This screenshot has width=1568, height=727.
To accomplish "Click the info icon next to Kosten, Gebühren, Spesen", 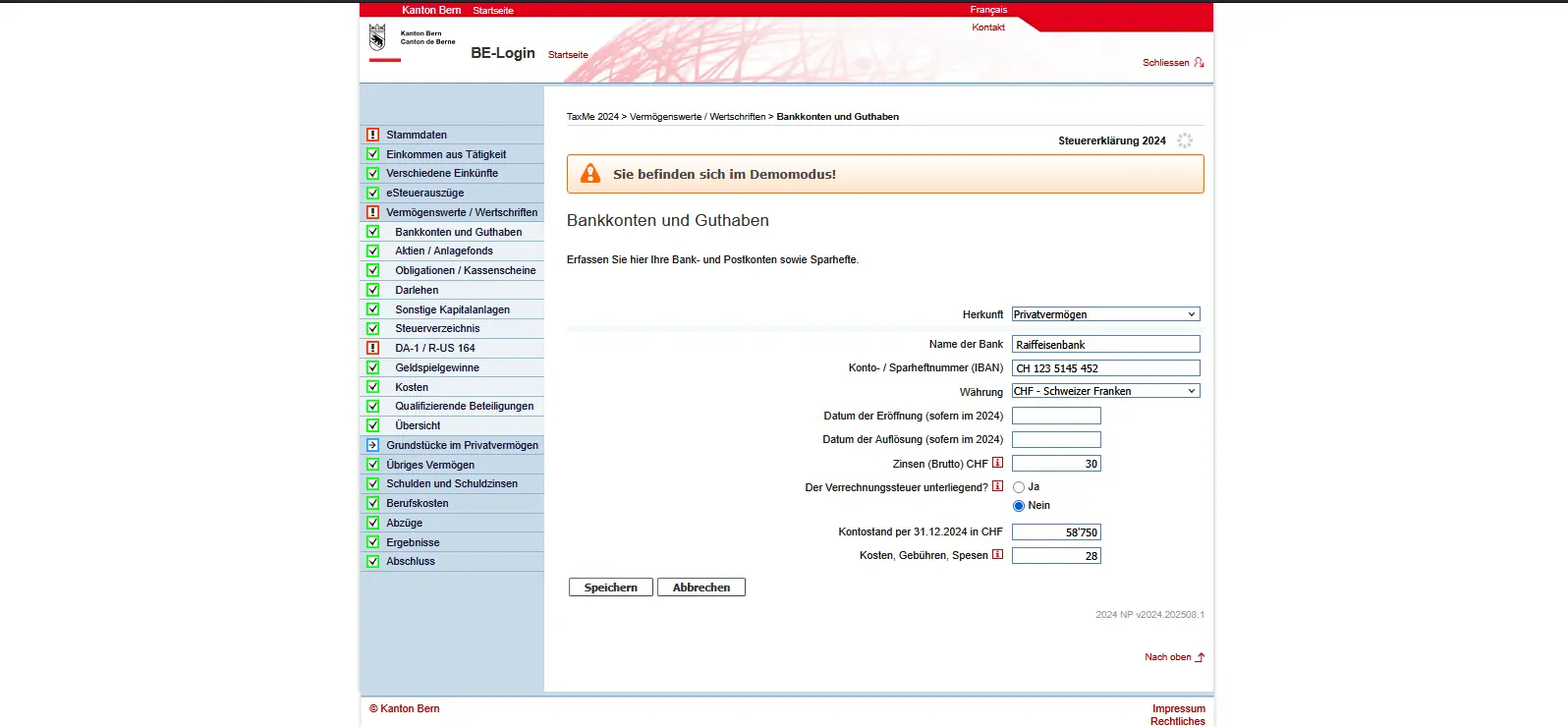I will 997,555.
